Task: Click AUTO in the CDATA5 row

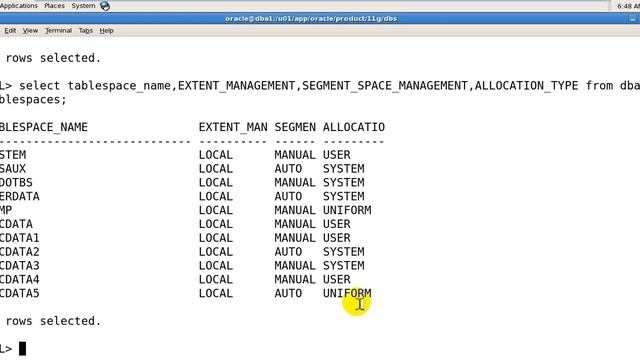Action: pos(288,293)
